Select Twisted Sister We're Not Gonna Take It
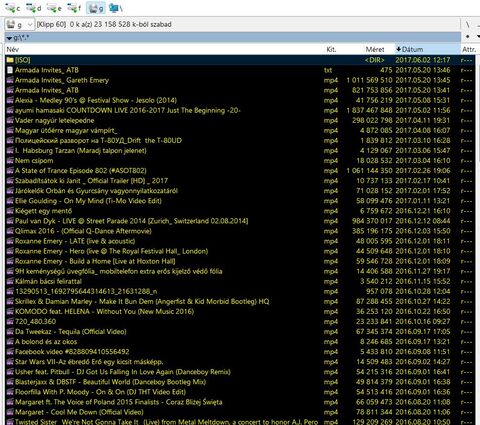Image resolution: width=480 pixels, height=425 pixels. coord(166,421)
